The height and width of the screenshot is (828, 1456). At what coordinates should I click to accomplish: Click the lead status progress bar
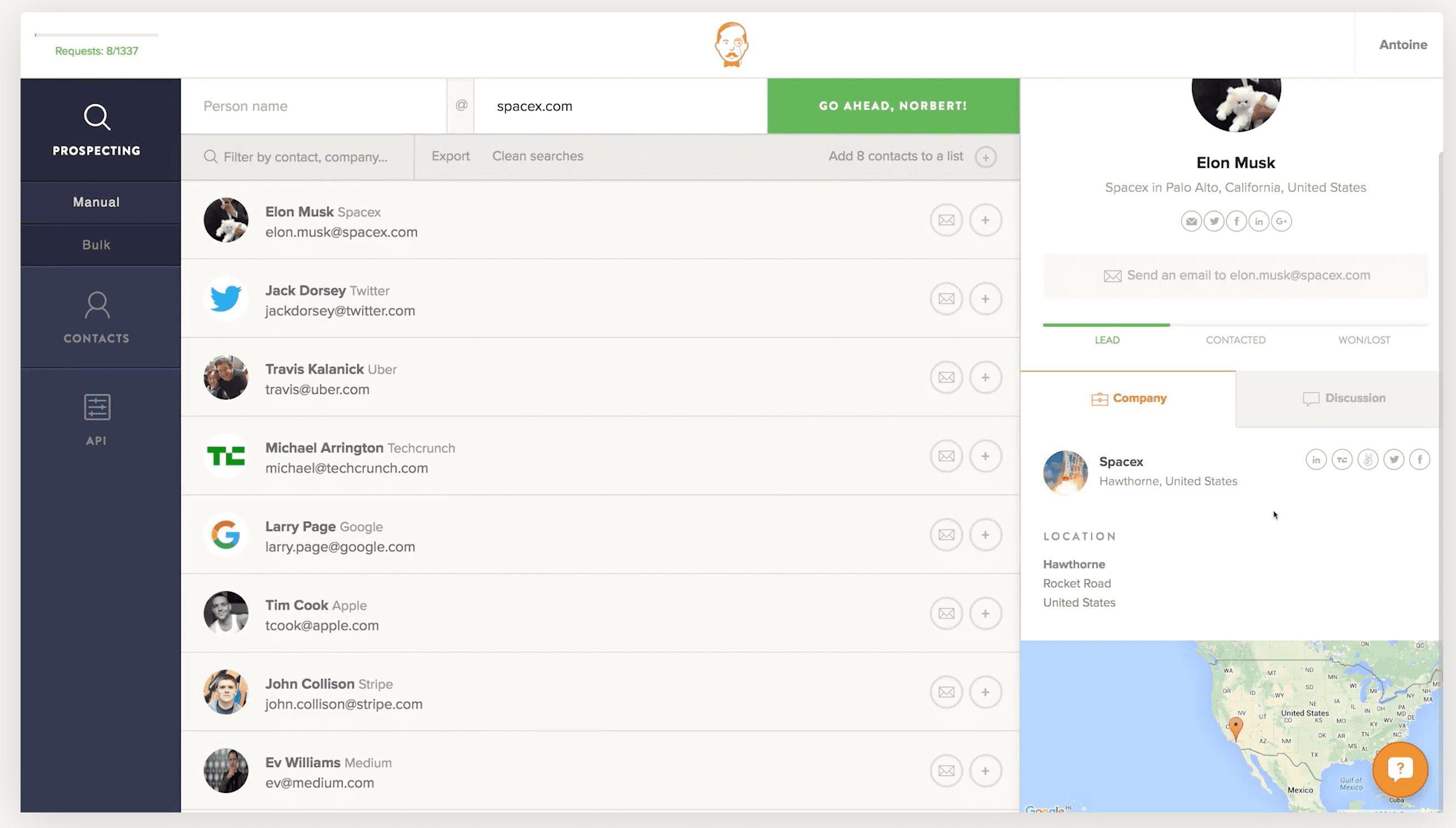1235,325
